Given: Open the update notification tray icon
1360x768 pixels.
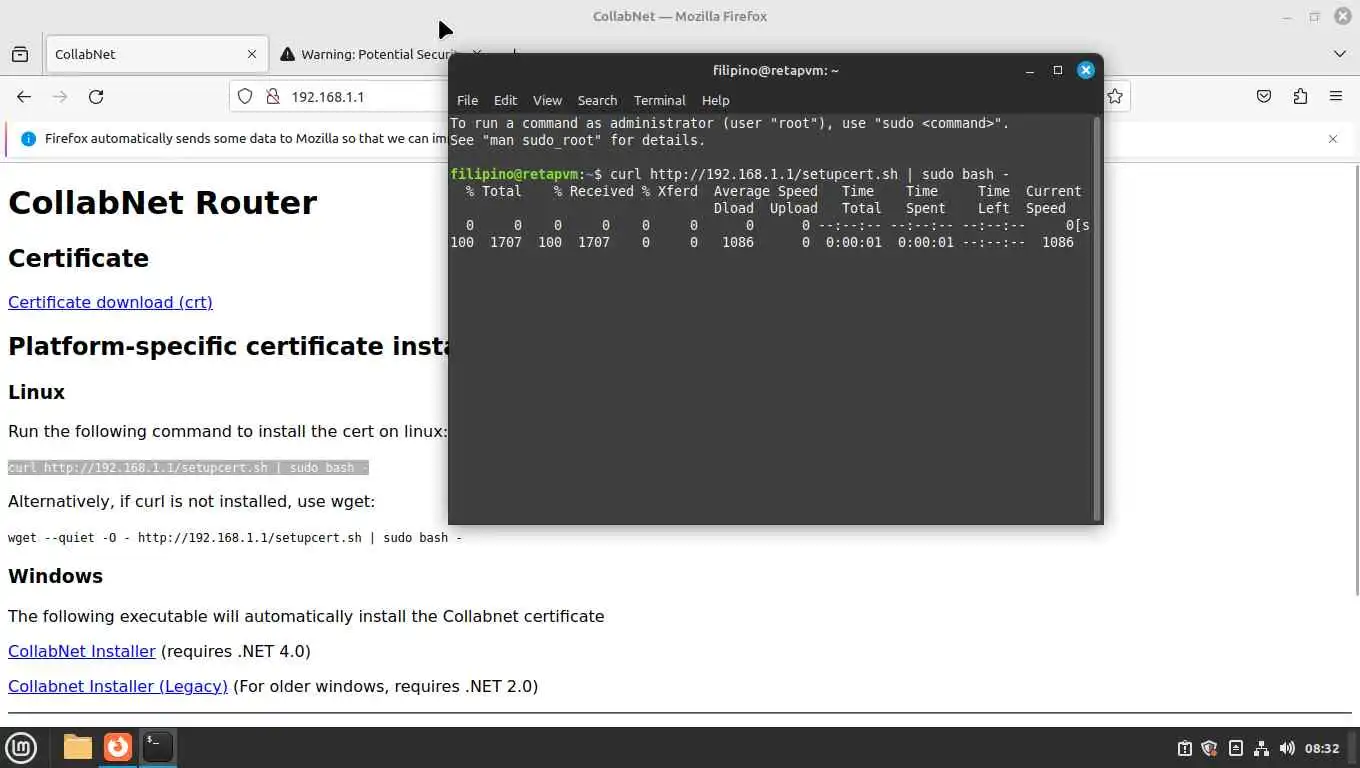Looking at the screenshot, I should click(x=1185, y=748).
